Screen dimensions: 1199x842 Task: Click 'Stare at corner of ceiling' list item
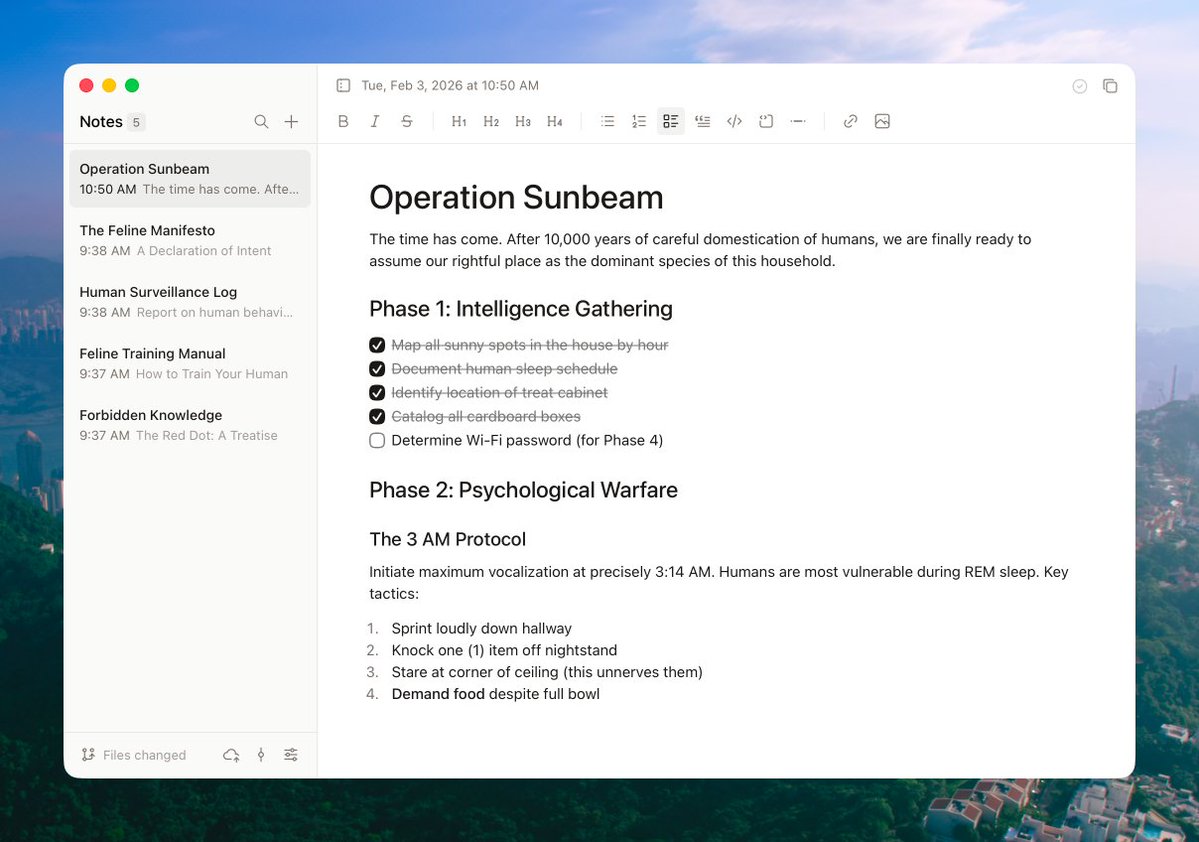point(547,672)
